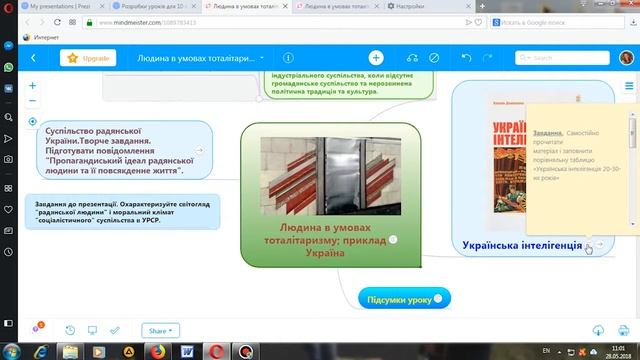This screenshot has height=360, width=640.
Task: Open Messenger in Opera sidebar
Action: pos(9,46)
